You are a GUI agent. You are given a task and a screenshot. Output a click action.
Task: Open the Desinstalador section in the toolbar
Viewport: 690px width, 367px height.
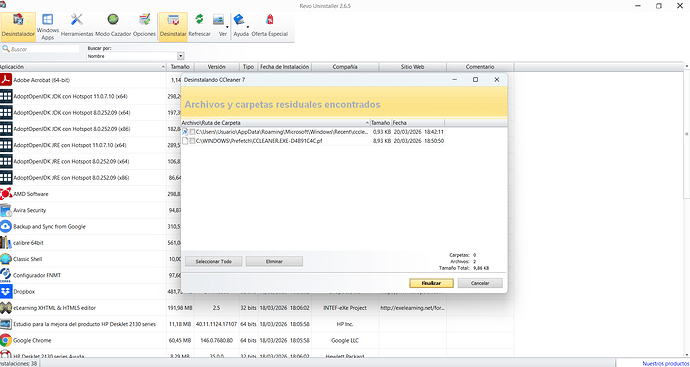coord(18,26)
